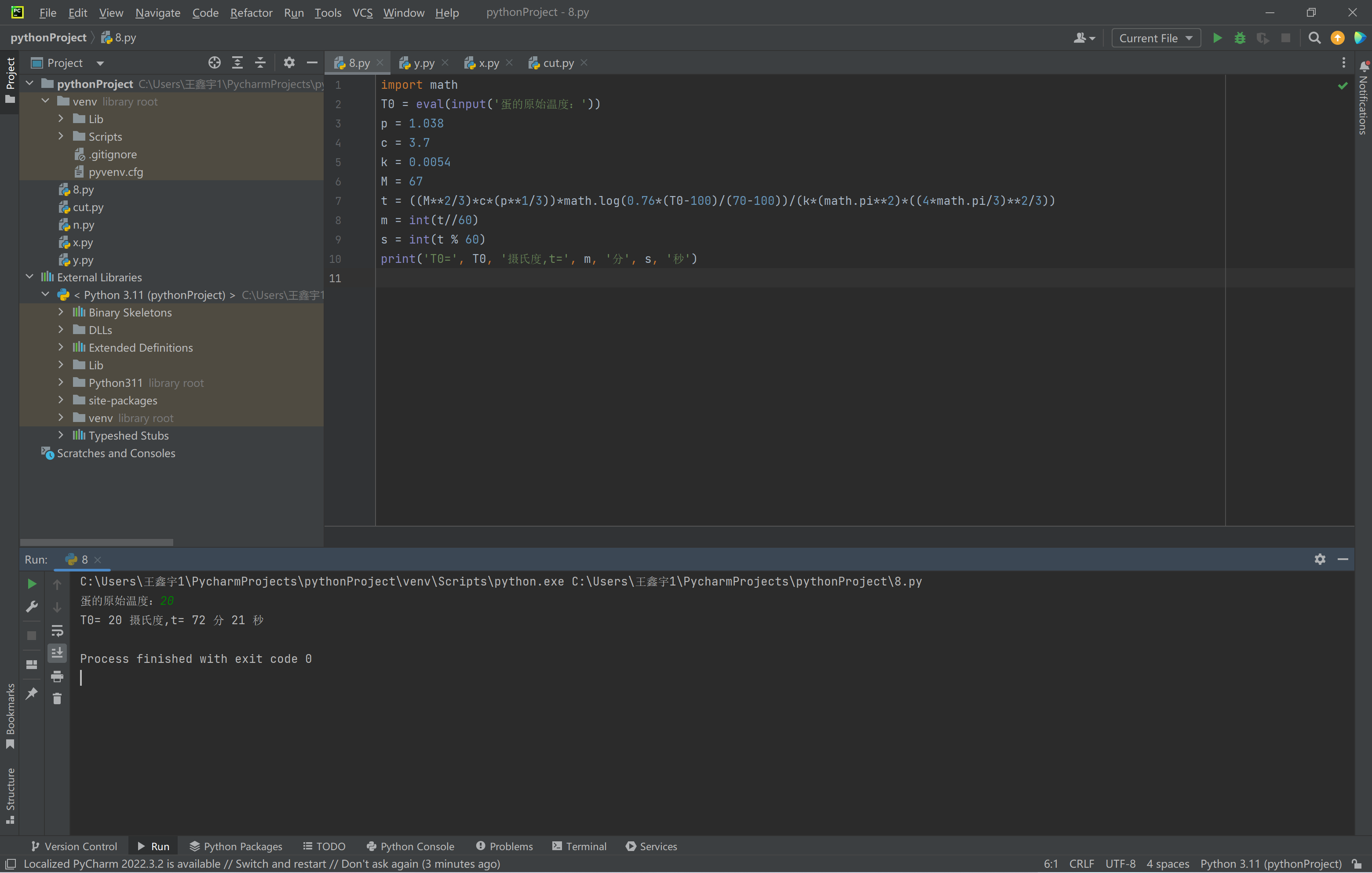Click the print icon in Run console
This screenshot has height=873, width=1372.
[x=57, y=677]
